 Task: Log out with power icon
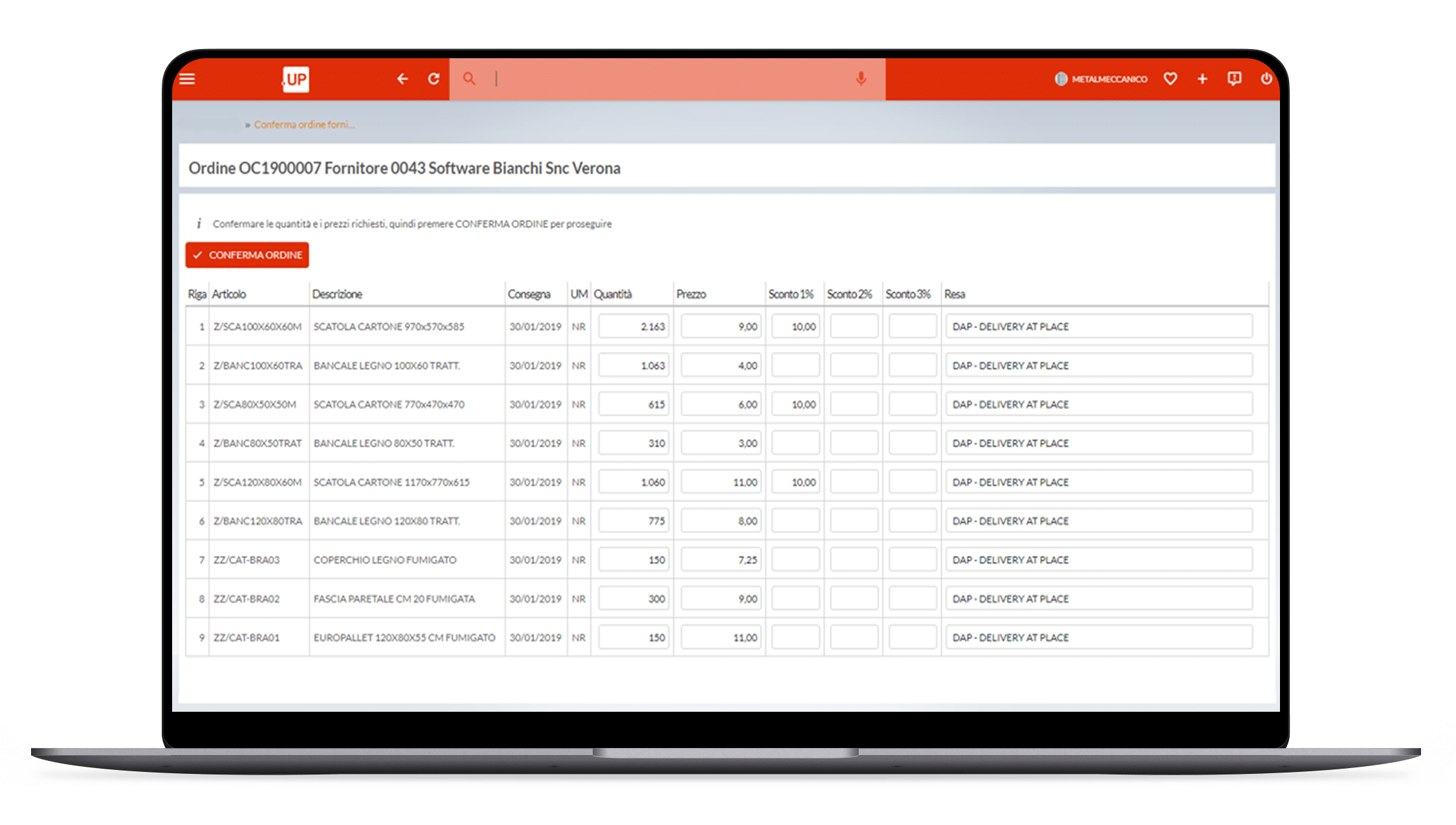1266,79
